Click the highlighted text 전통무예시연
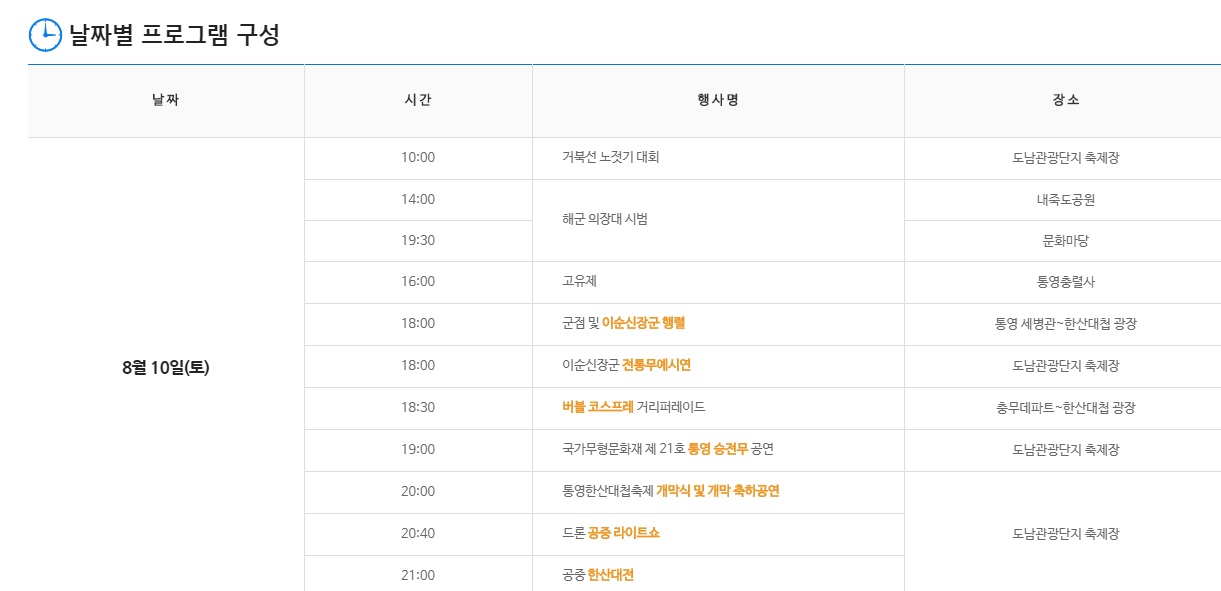The height and width of the screenshot is (591, 1221). point(656,365)
